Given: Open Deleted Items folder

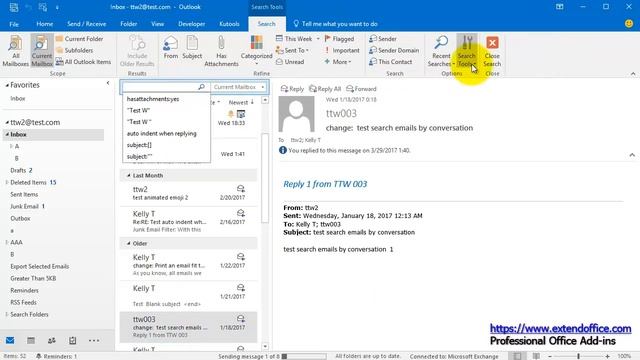Looking at the screenshot, I should click(33, 182).
